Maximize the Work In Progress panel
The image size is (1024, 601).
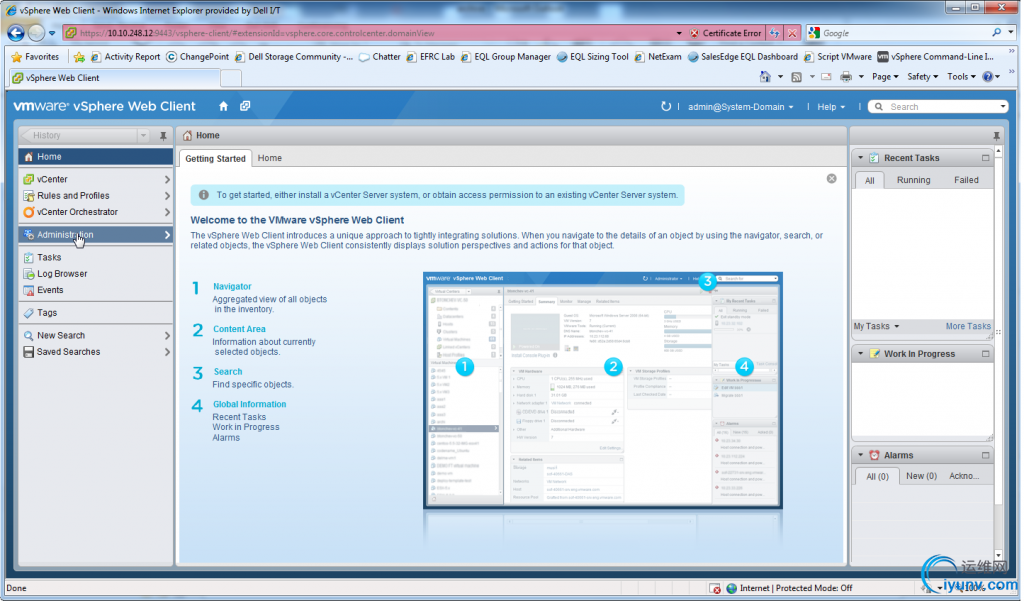[x=985, y=354]
